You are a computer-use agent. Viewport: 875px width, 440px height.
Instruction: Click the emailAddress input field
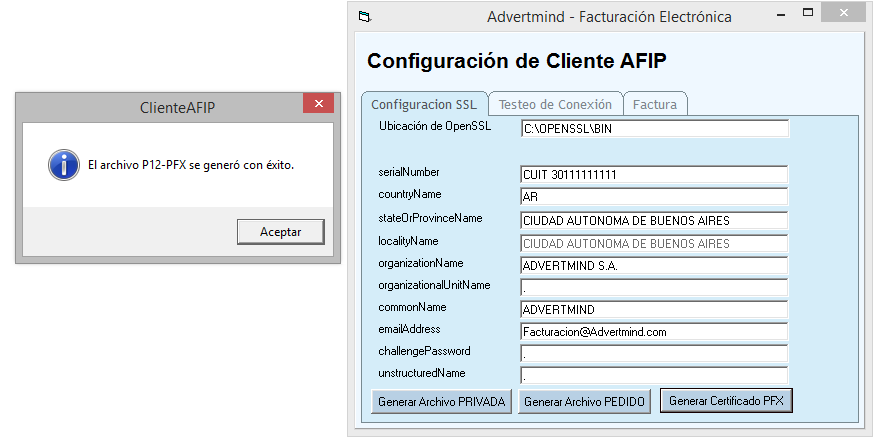click(654, 332)
